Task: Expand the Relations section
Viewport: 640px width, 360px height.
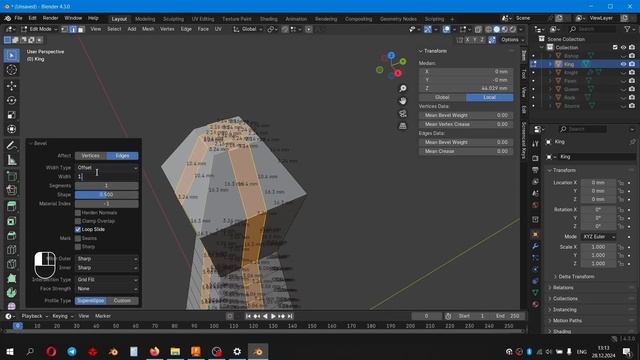Action: point(562,288)
